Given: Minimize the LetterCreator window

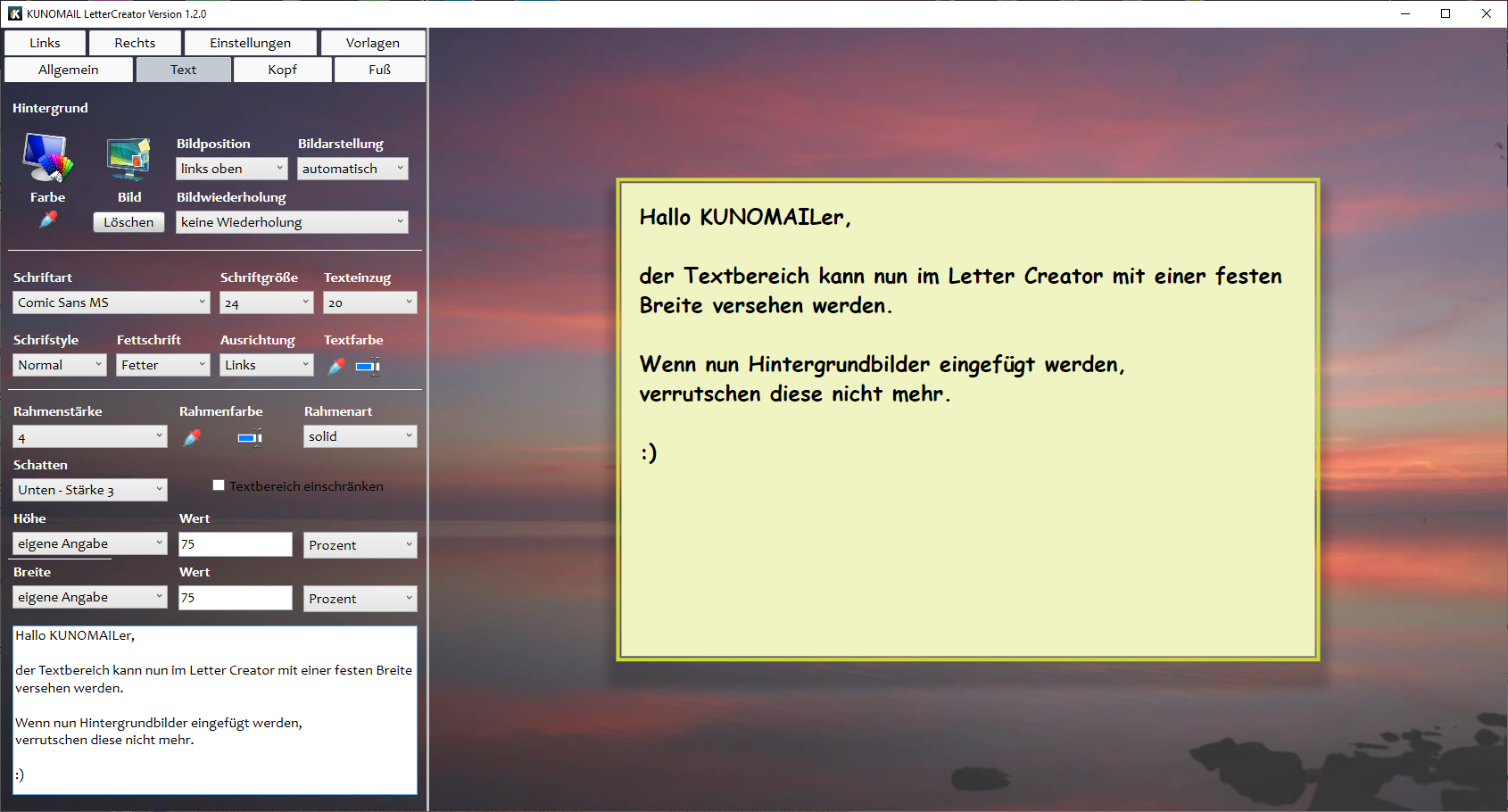Looking at the screenshot, I should tap(1405, 13).
